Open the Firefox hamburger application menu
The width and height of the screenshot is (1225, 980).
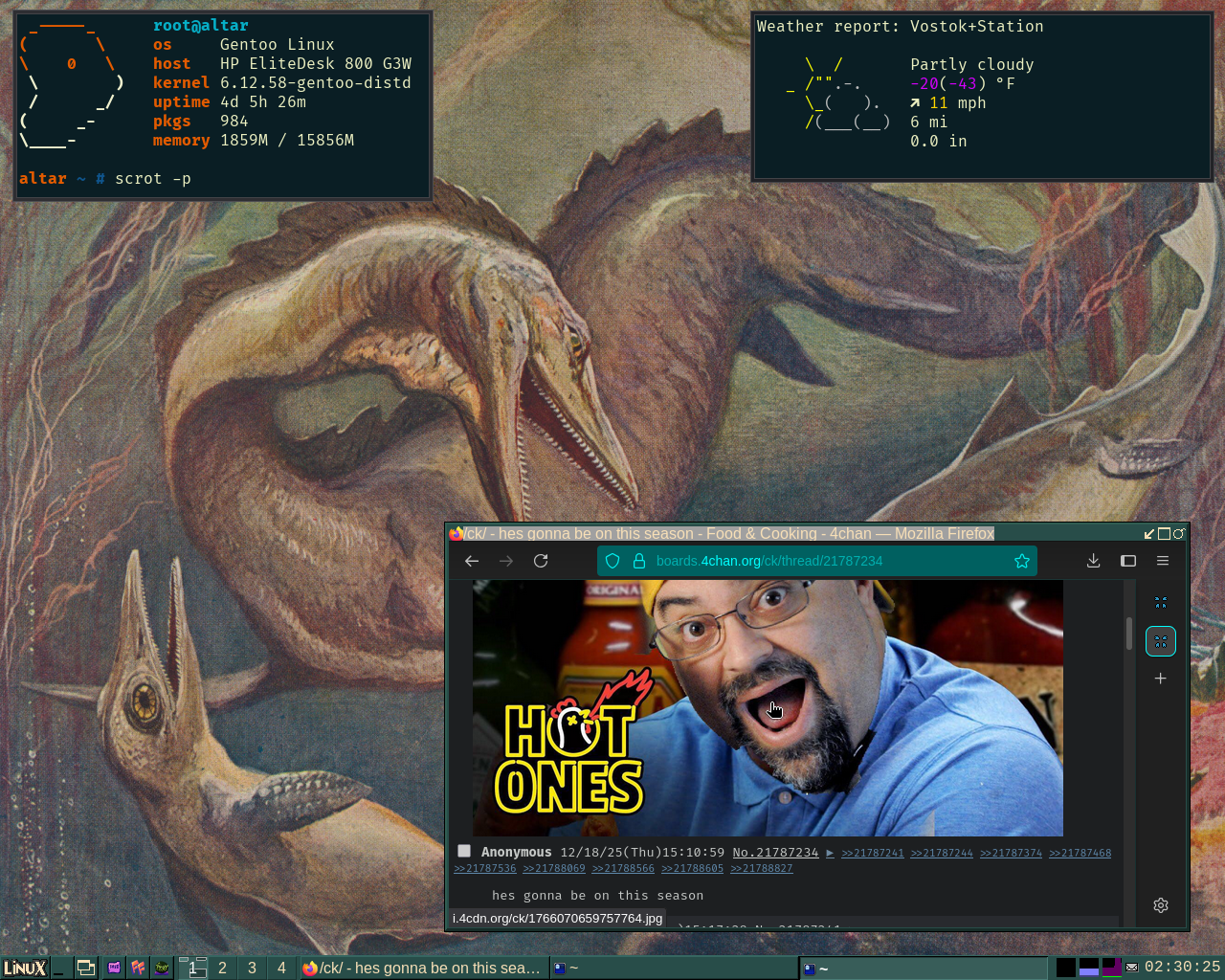[1163, 561]
